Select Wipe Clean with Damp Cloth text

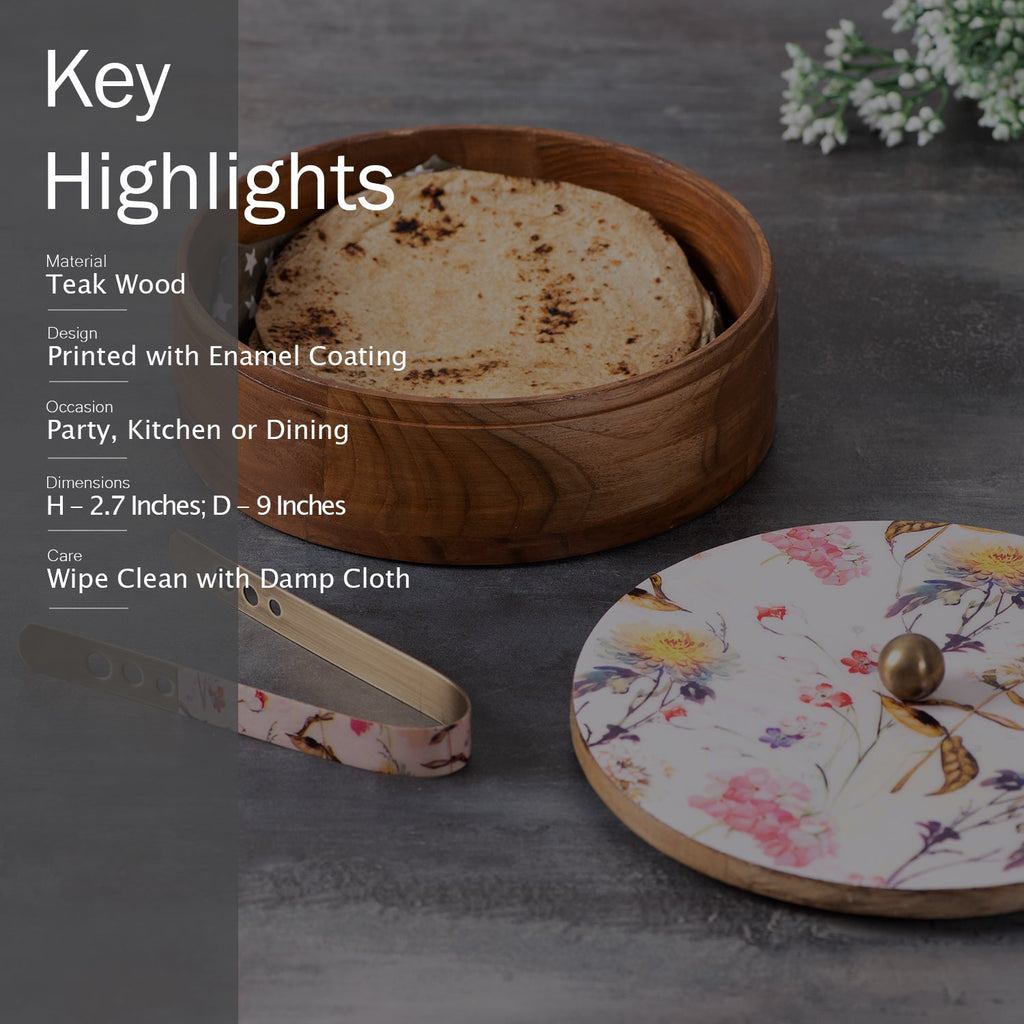pyautogui.click(x=228, y=579)
